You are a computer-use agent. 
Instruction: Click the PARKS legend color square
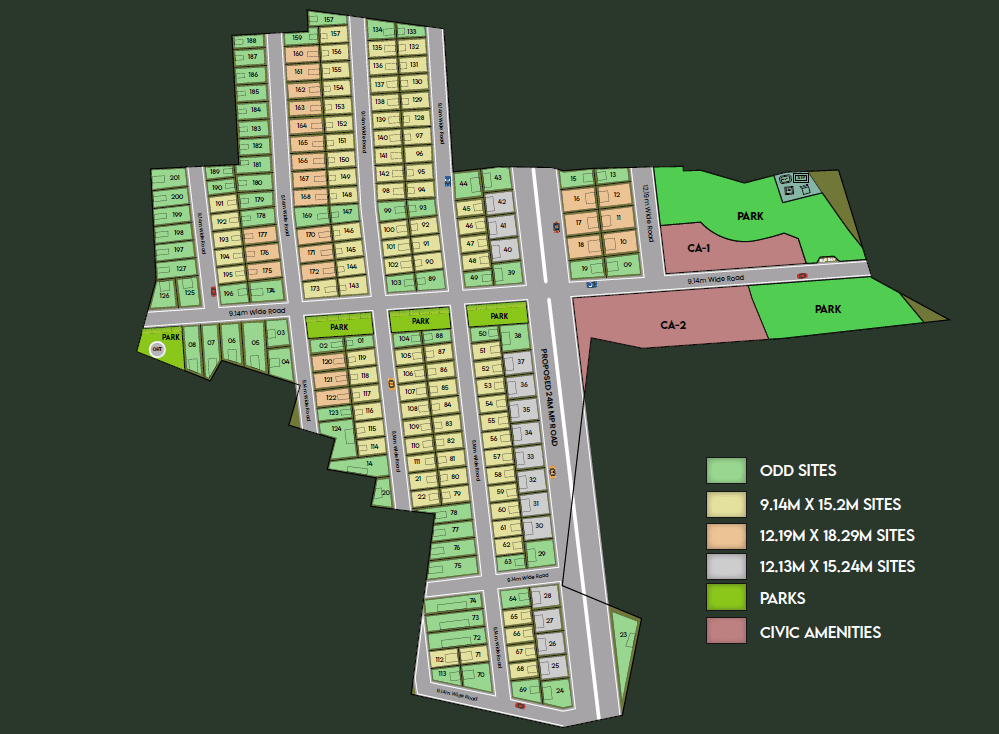pos(725,598)
